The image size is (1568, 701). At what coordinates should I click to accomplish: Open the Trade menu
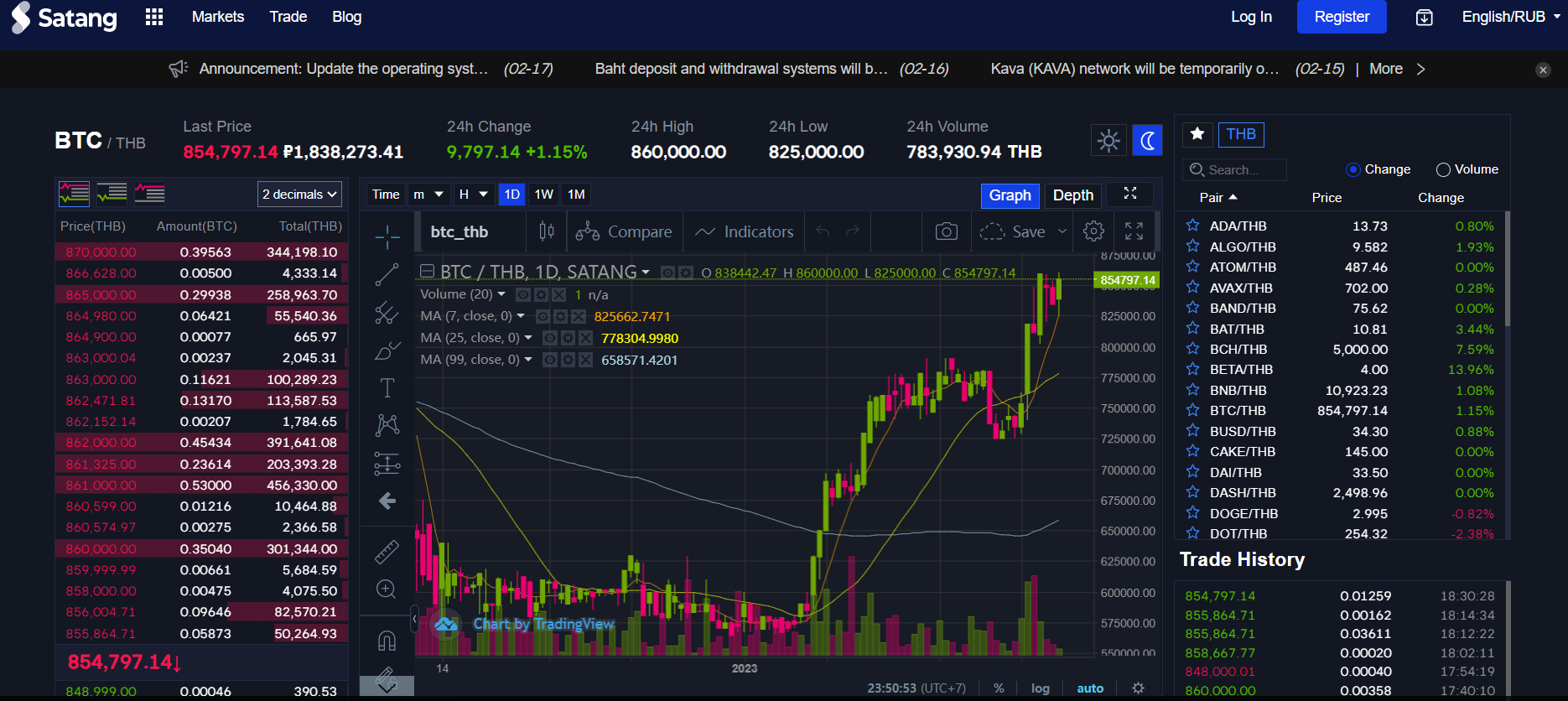pyautogui.click(x=288, y=17)
